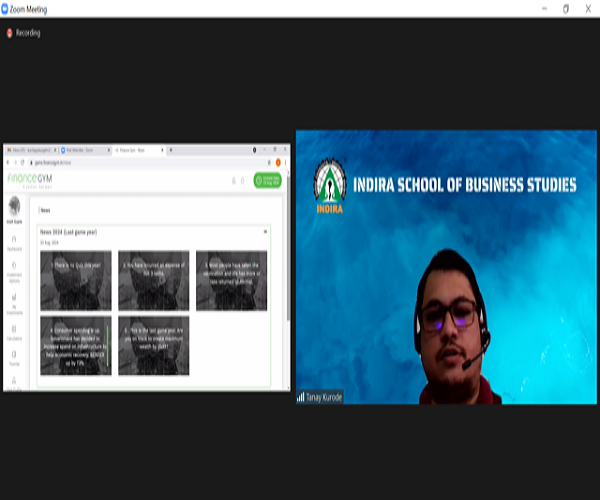Image resolution: width=600 pixels, height=500 pixels.
Task: Open news card 2 about incurred expense
Action: [153, 280]
